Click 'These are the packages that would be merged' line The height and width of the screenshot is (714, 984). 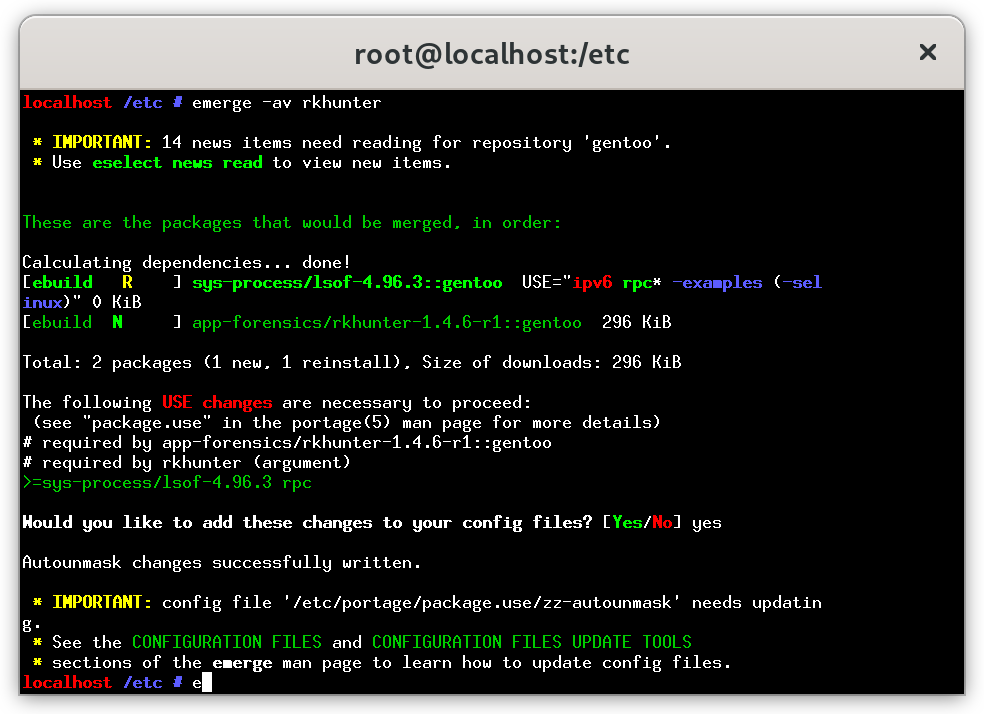[292, 223]
